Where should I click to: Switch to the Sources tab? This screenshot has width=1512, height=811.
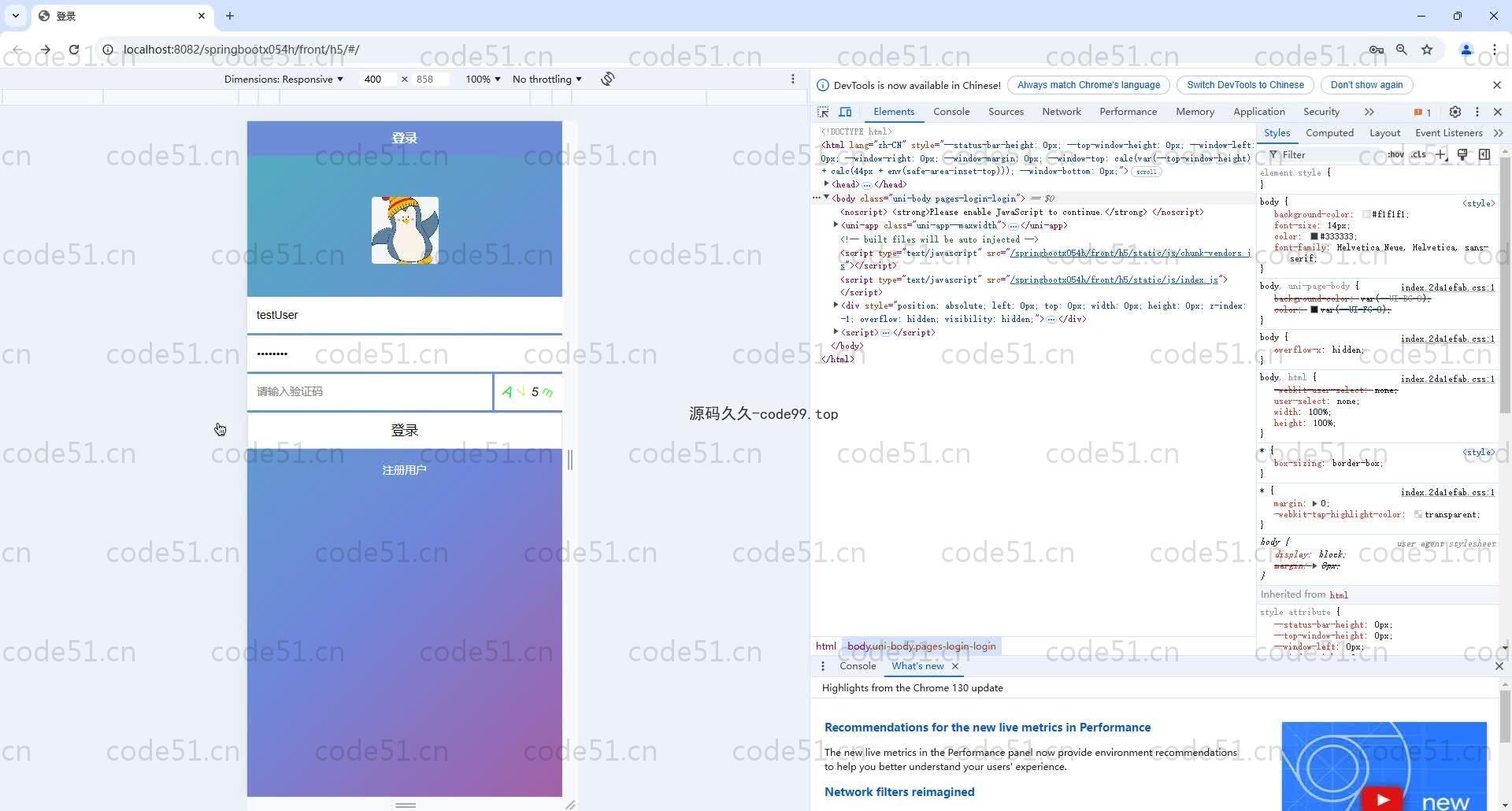1006,112
